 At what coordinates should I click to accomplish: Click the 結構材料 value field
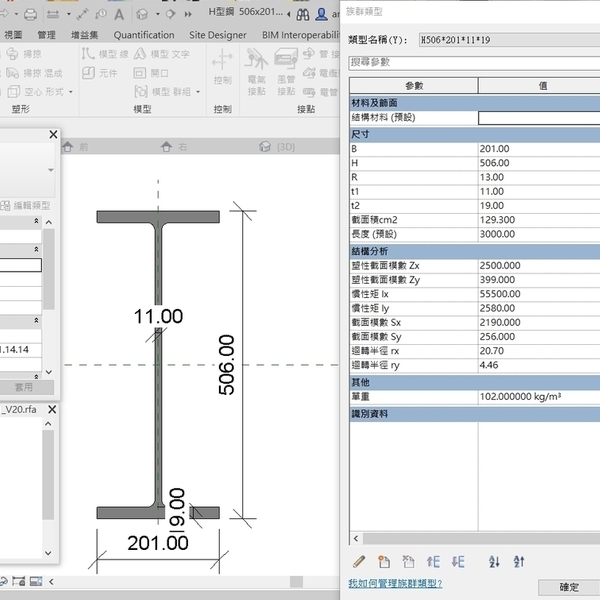[538, 118]
